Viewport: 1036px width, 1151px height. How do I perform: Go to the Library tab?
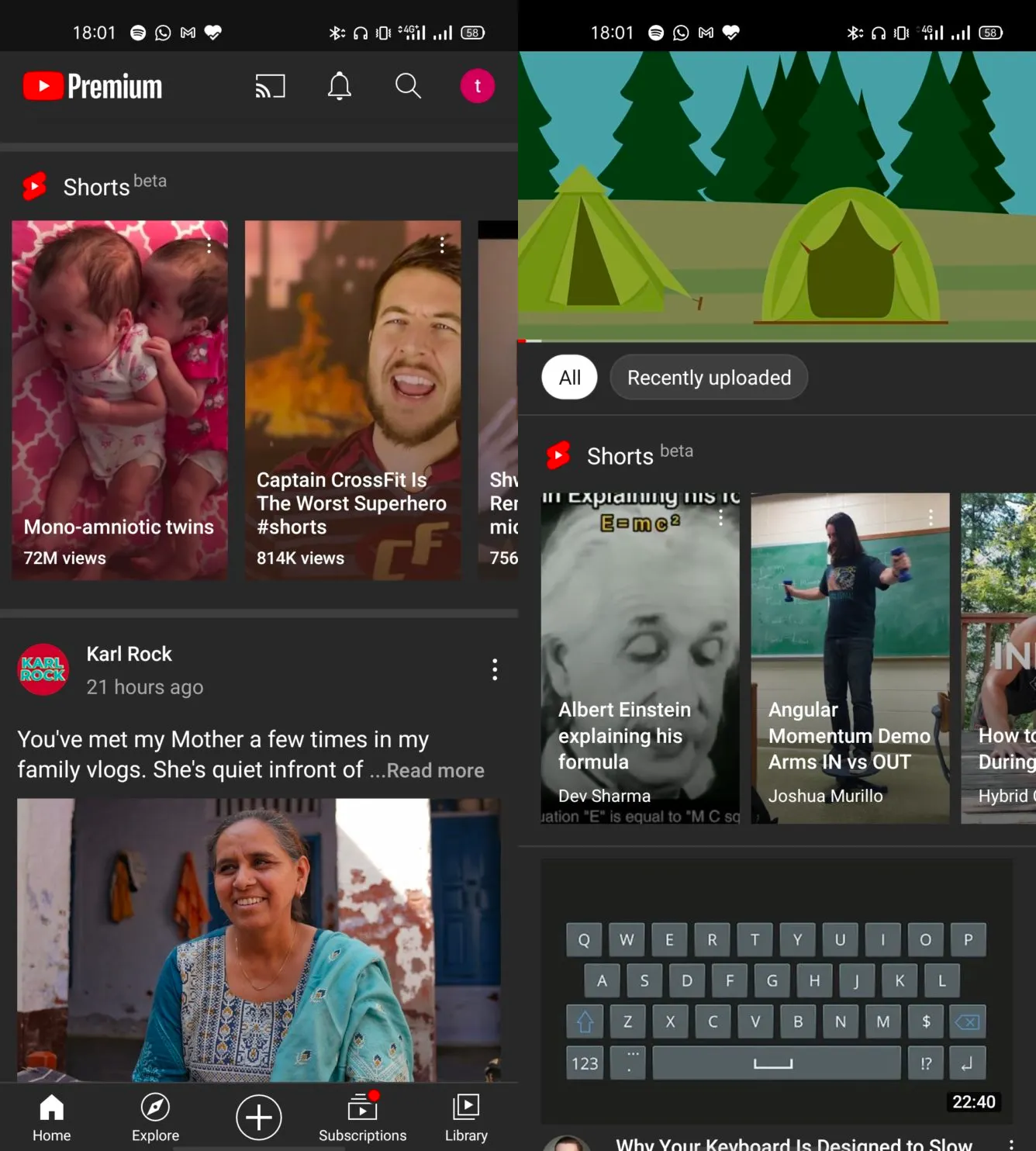(466, 1117)
